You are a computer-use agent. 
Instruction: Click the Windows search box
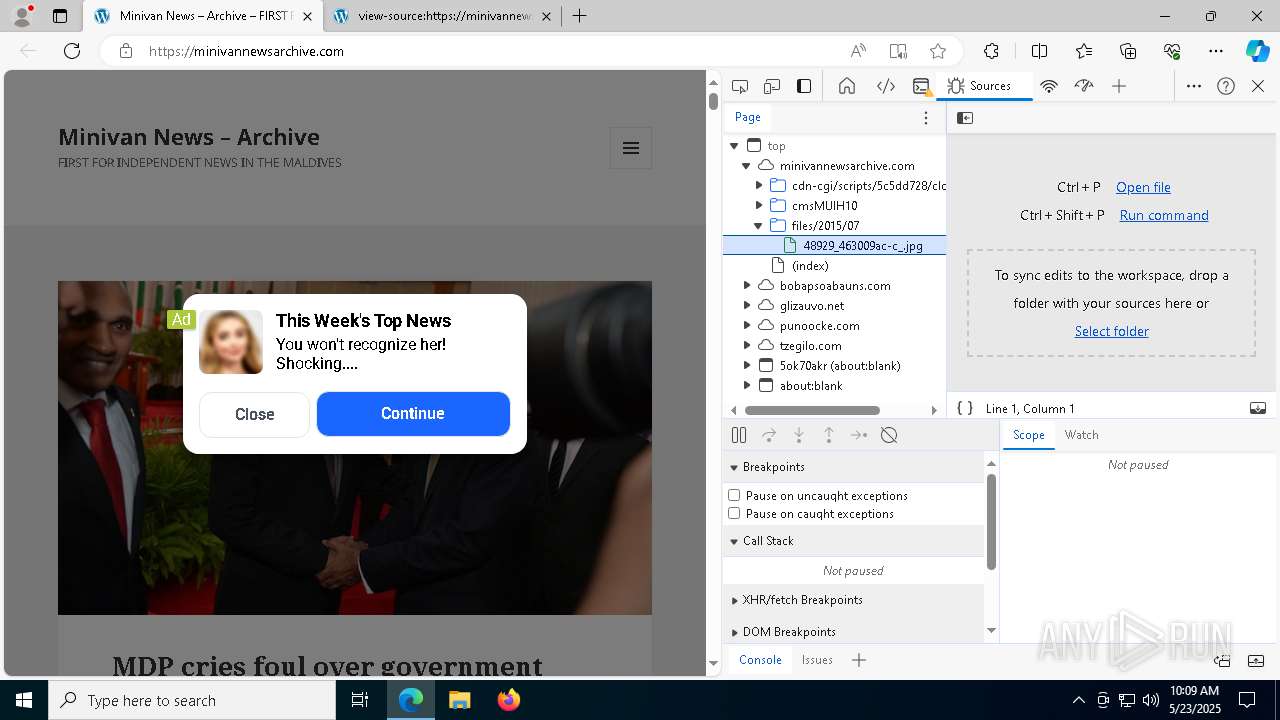192,700
